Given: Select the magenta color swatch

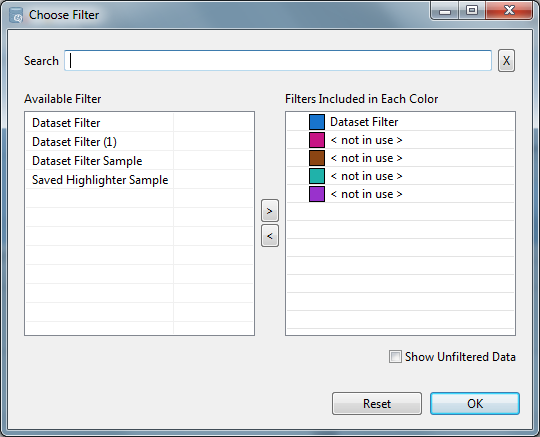Looking at the screenshot, I should 317,140.
